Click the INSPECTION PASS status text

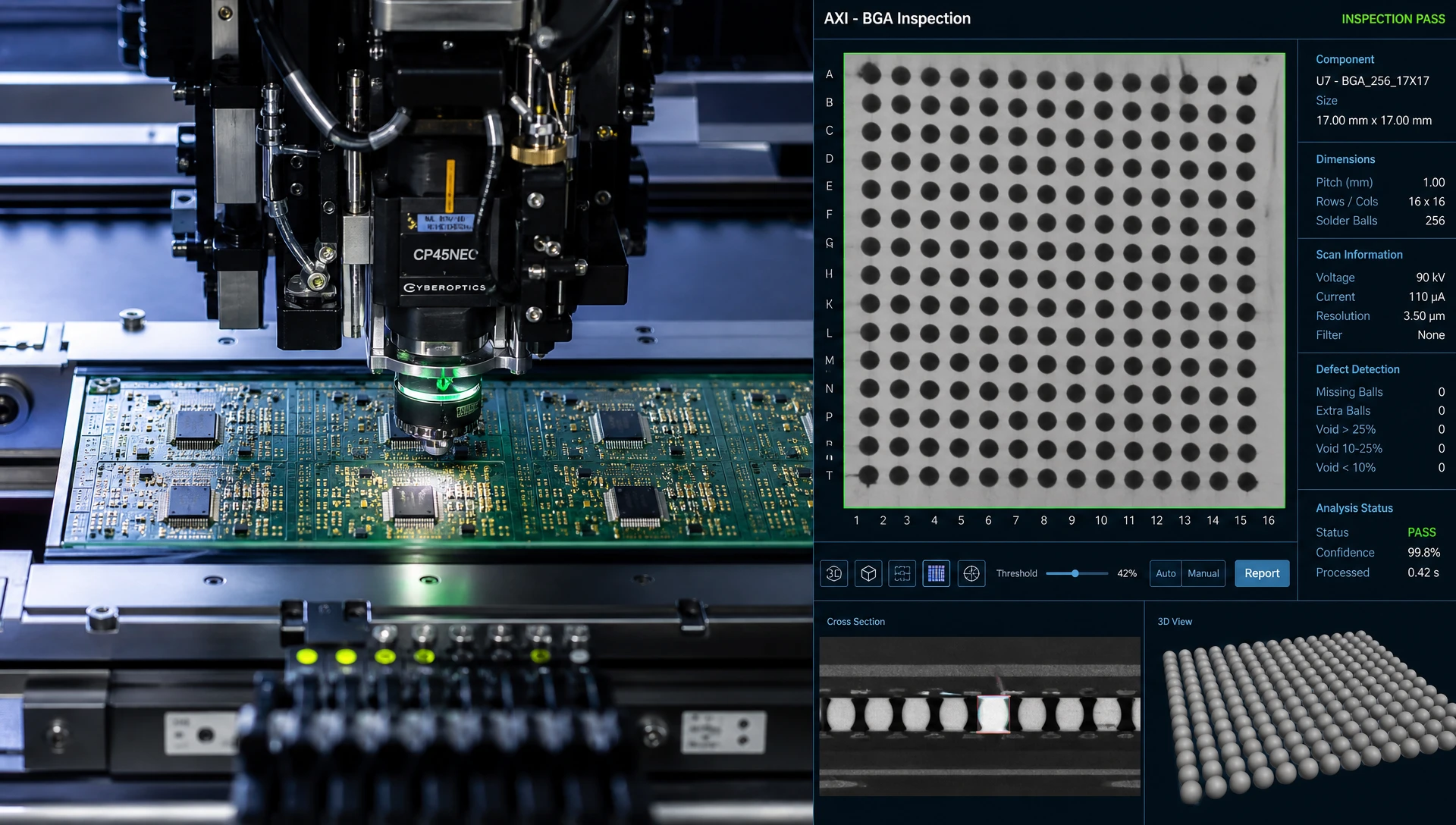(x=1393, y=19)
